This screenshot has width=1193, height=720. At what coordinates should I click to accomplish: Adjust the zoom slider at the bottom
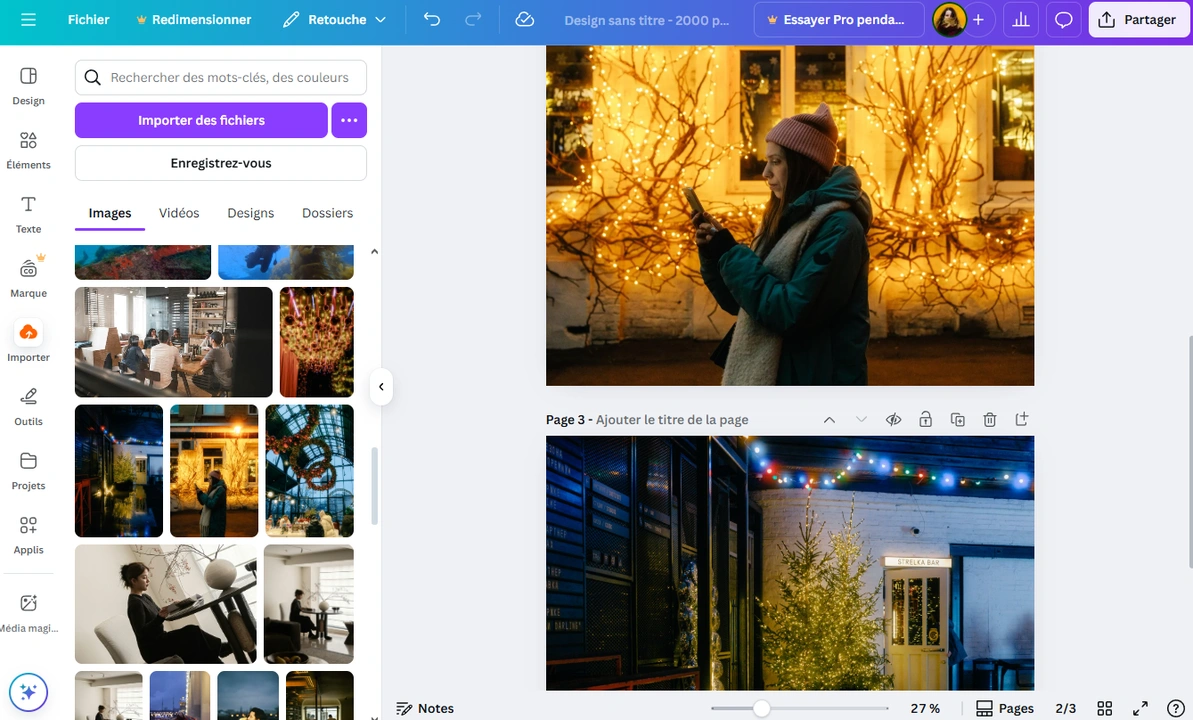tap(762, 708)
